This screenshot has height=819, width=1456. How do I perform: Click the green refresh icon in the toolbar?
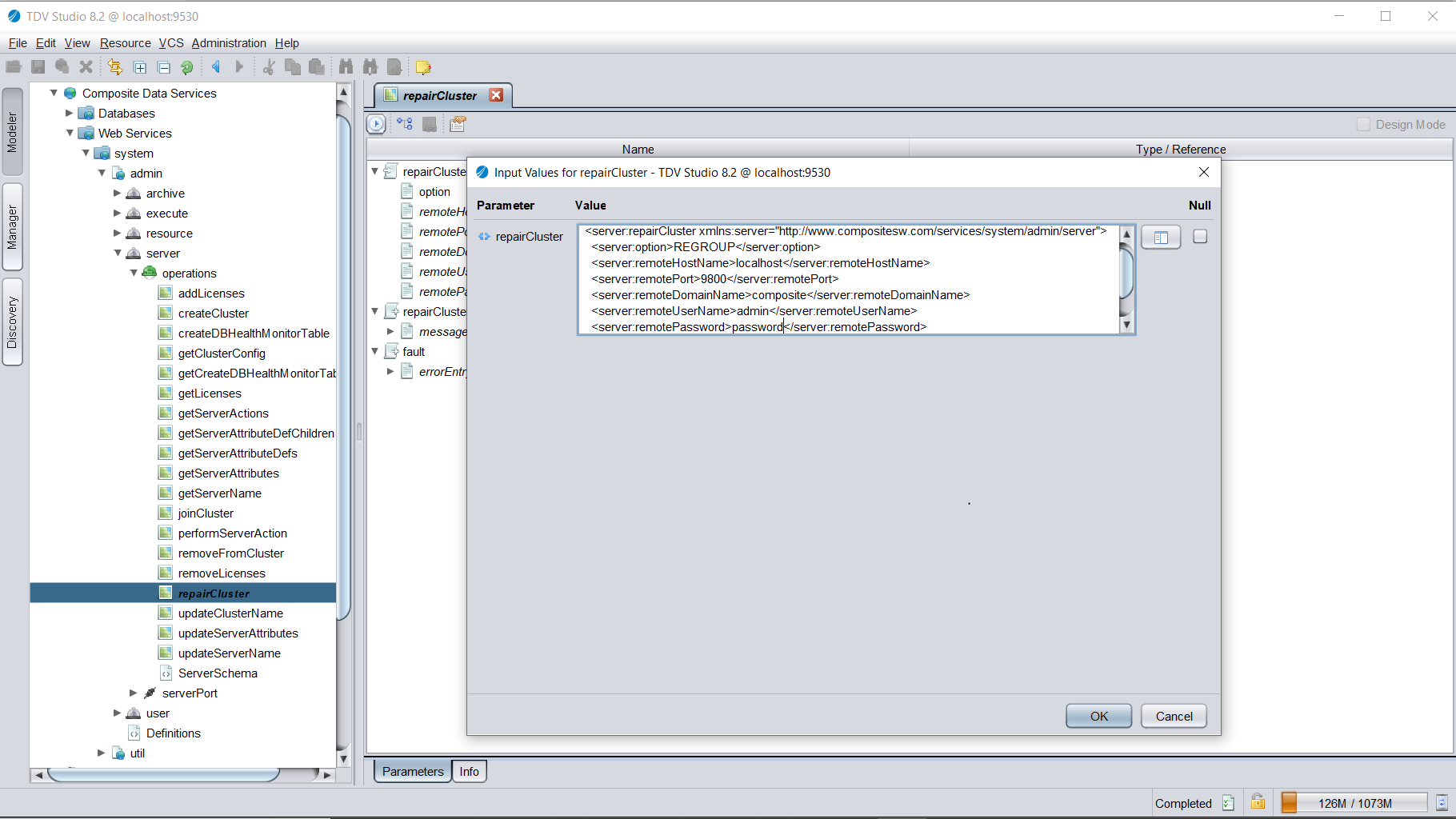coord(187,67)
